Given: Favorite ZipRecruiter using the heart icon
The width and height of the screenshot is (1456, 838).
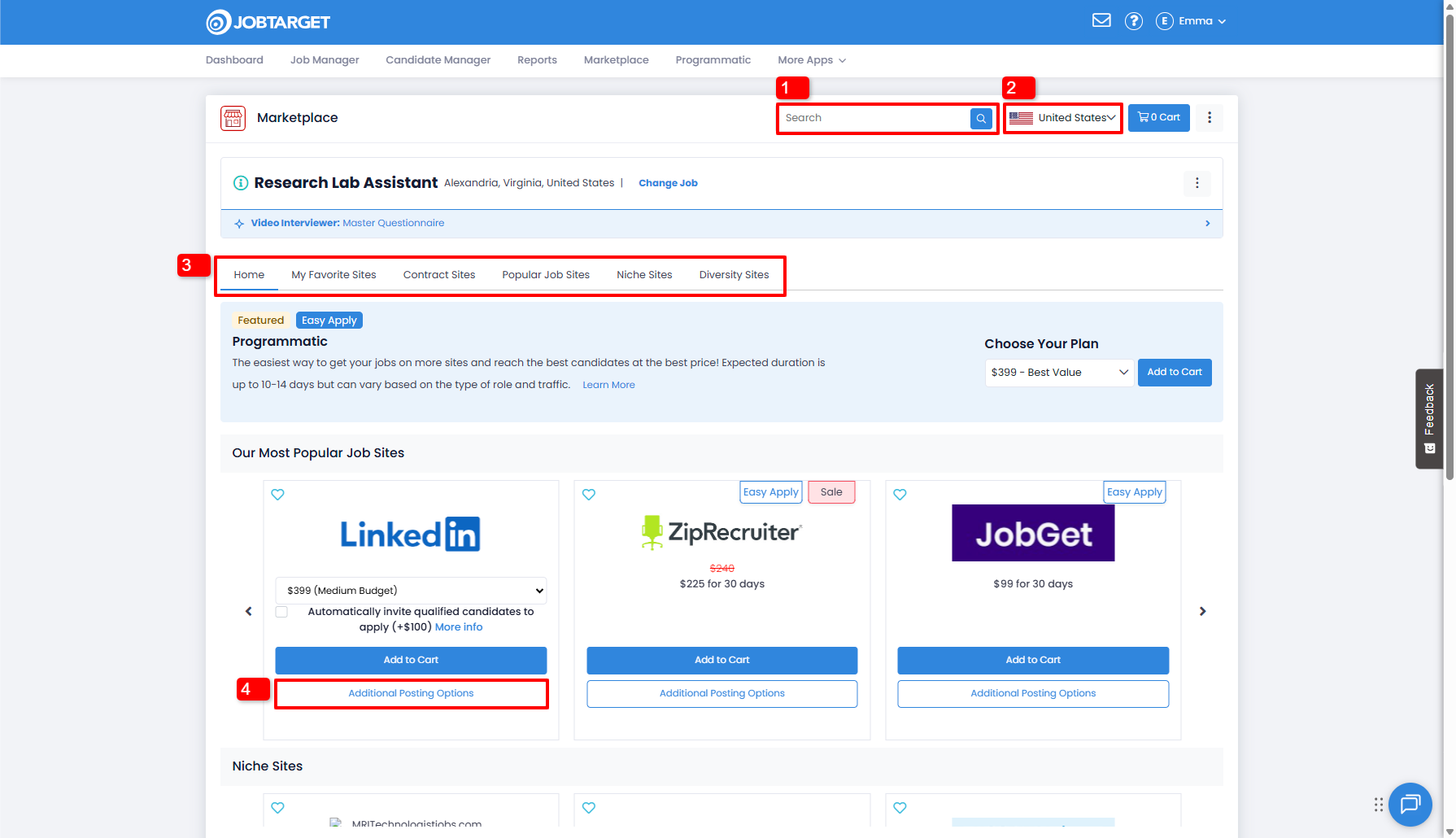Looking at the screenshot, I should [589, 495].
